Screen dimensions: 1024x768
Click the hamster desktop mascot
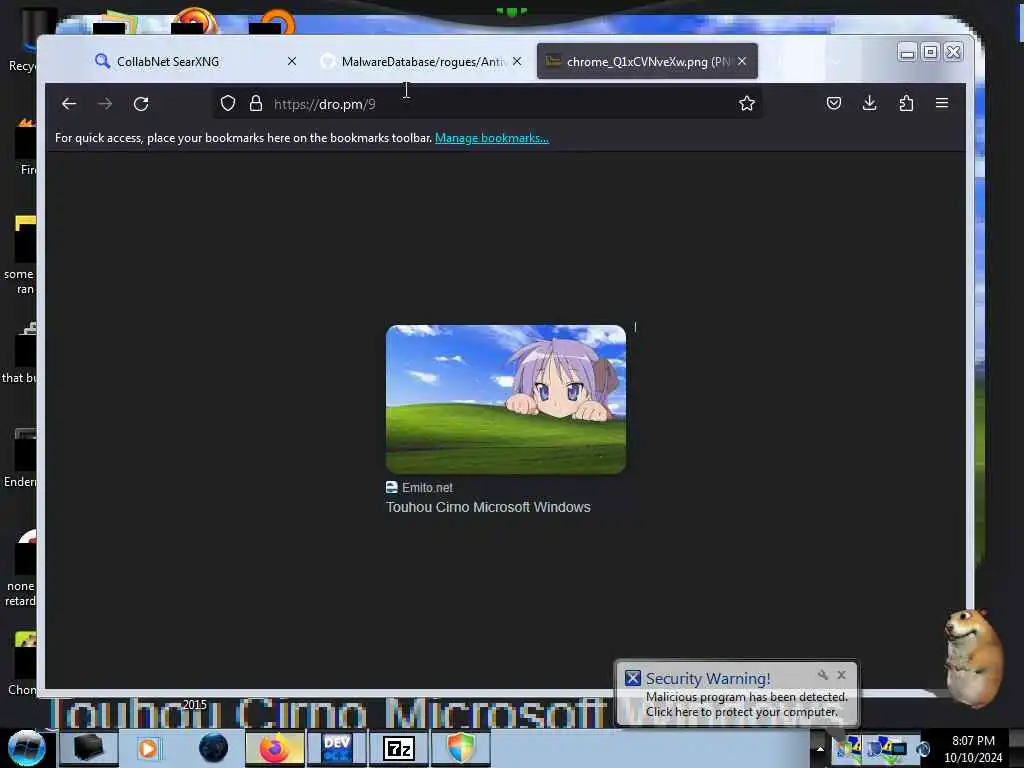tap(973, 658)
